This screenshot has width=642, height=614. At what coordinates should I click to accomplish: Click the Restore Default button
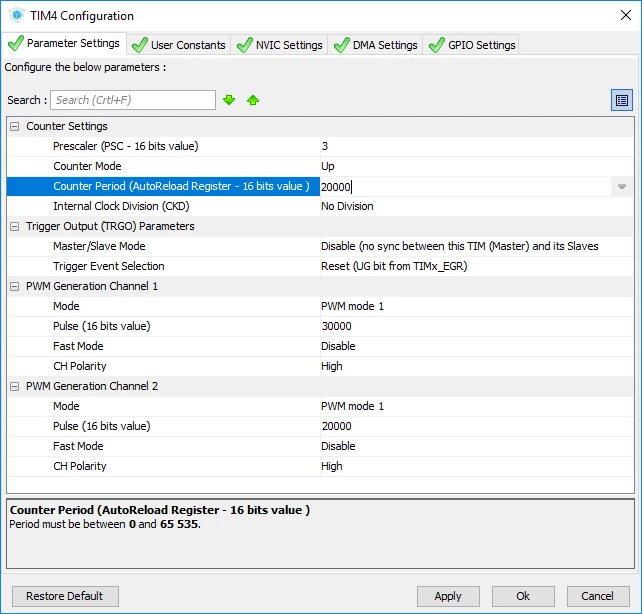click(x=66, y=596)
